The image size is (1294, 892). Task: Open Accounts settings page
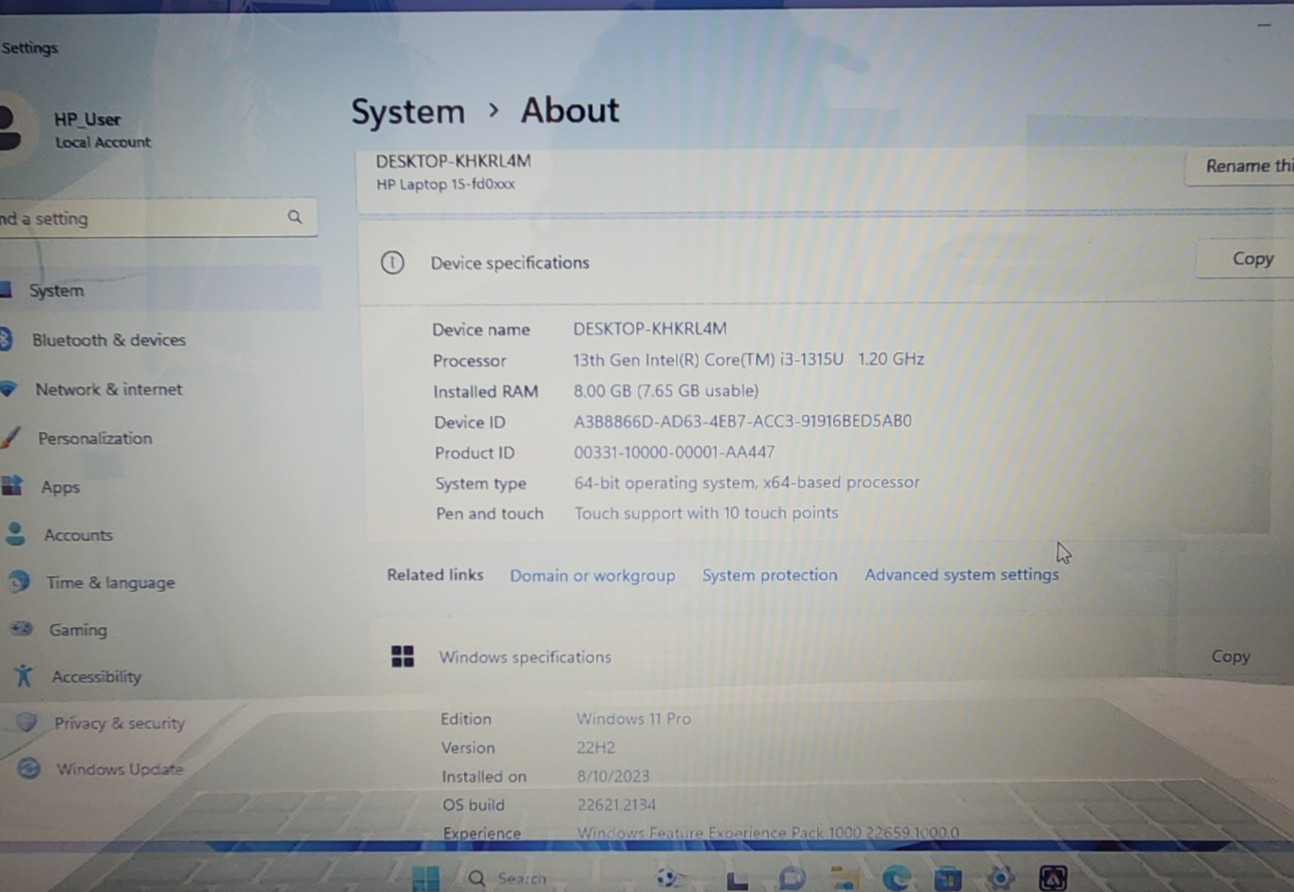pos(78,535)
